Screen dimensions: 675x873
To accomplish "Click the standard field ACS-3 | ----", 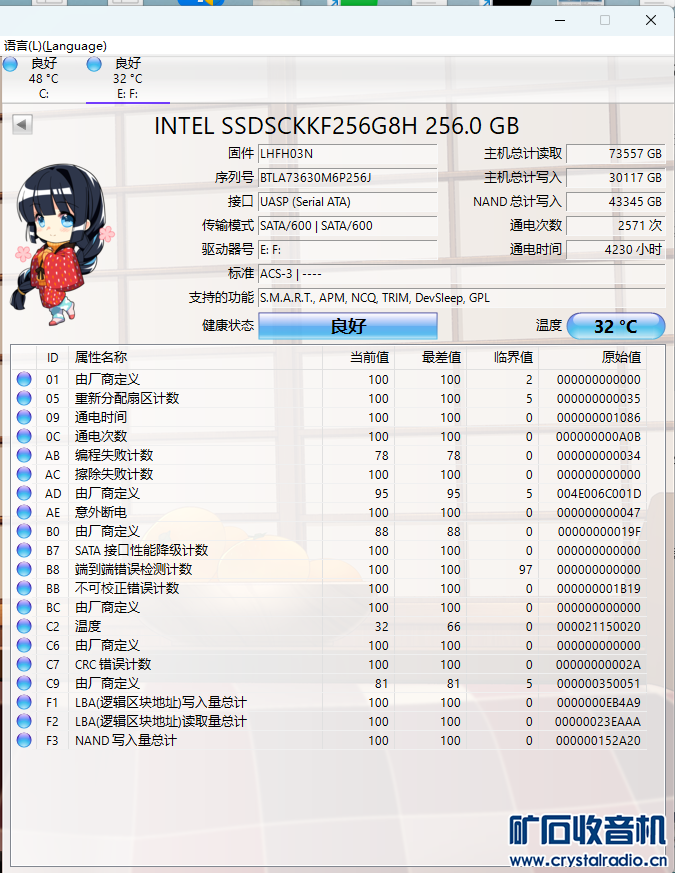I will (x=462, y=274).
